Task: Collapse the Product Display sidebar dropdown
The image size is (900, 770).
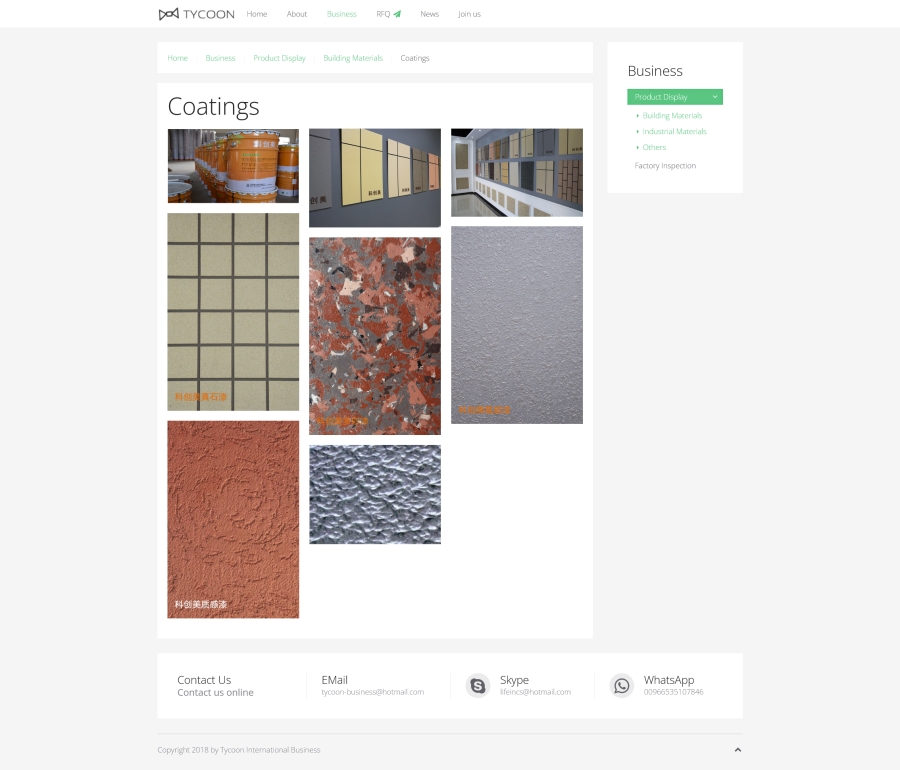Action: [714, 97]
